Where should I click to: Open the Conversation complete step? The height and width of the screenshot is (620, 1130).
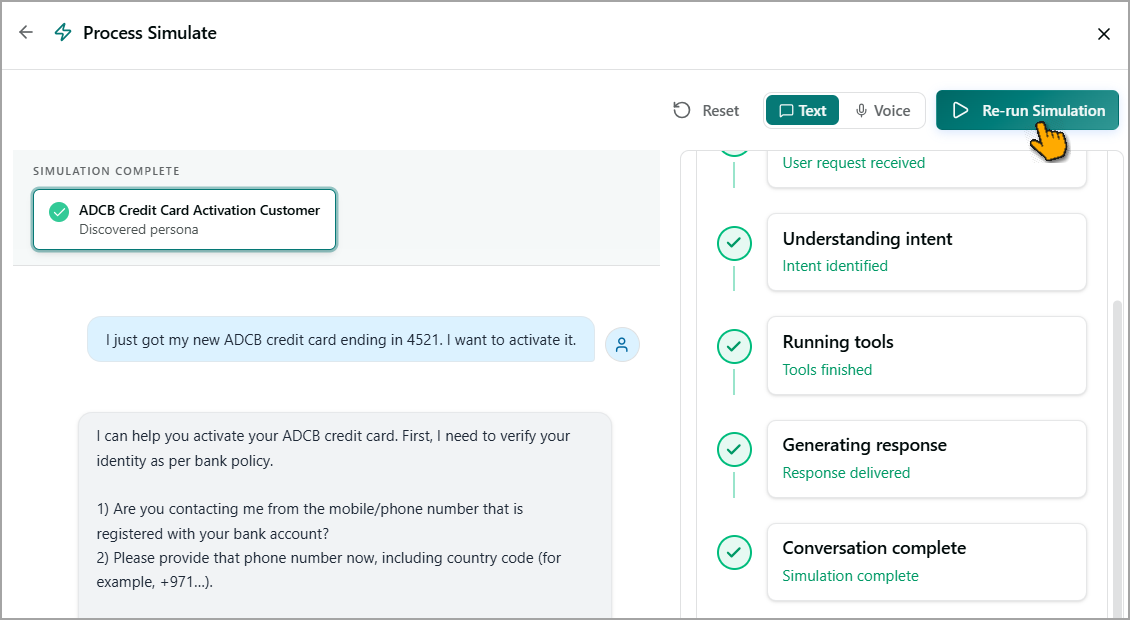click(x=926, y=562)
